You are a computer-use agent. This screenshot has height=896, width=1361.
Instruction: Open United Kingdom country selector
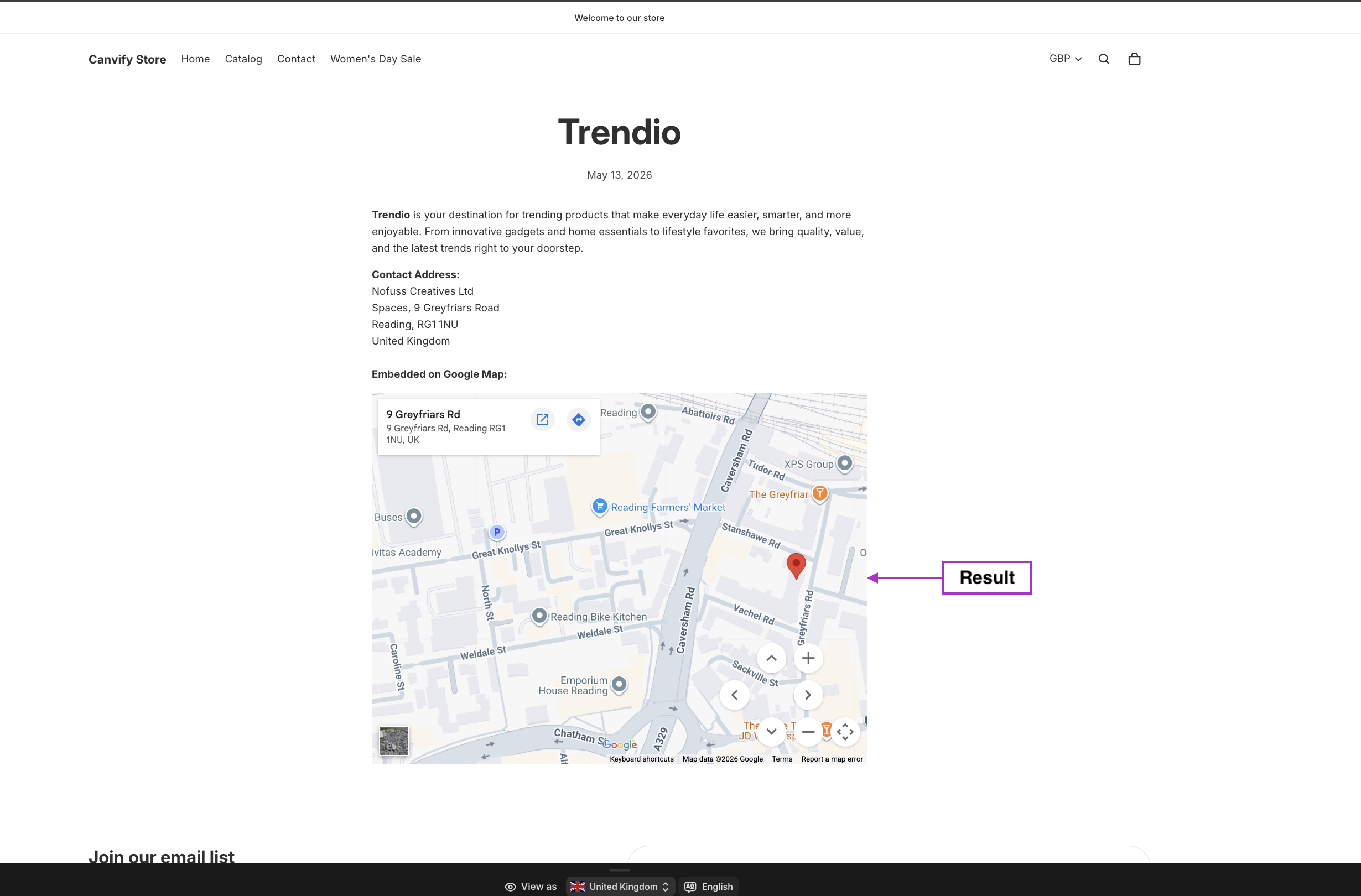[x=620, y=886]
